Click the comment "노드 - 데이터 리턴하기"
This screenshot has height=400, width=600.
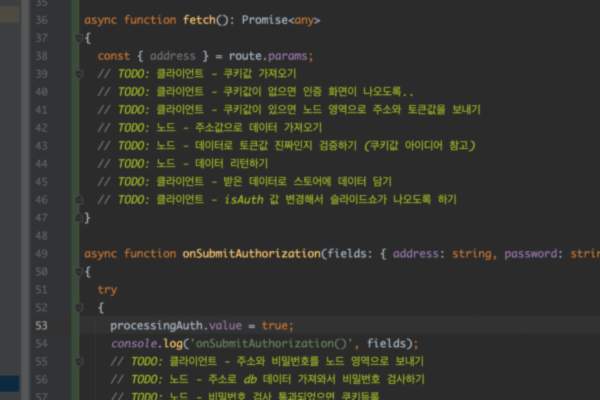(212, 164)
